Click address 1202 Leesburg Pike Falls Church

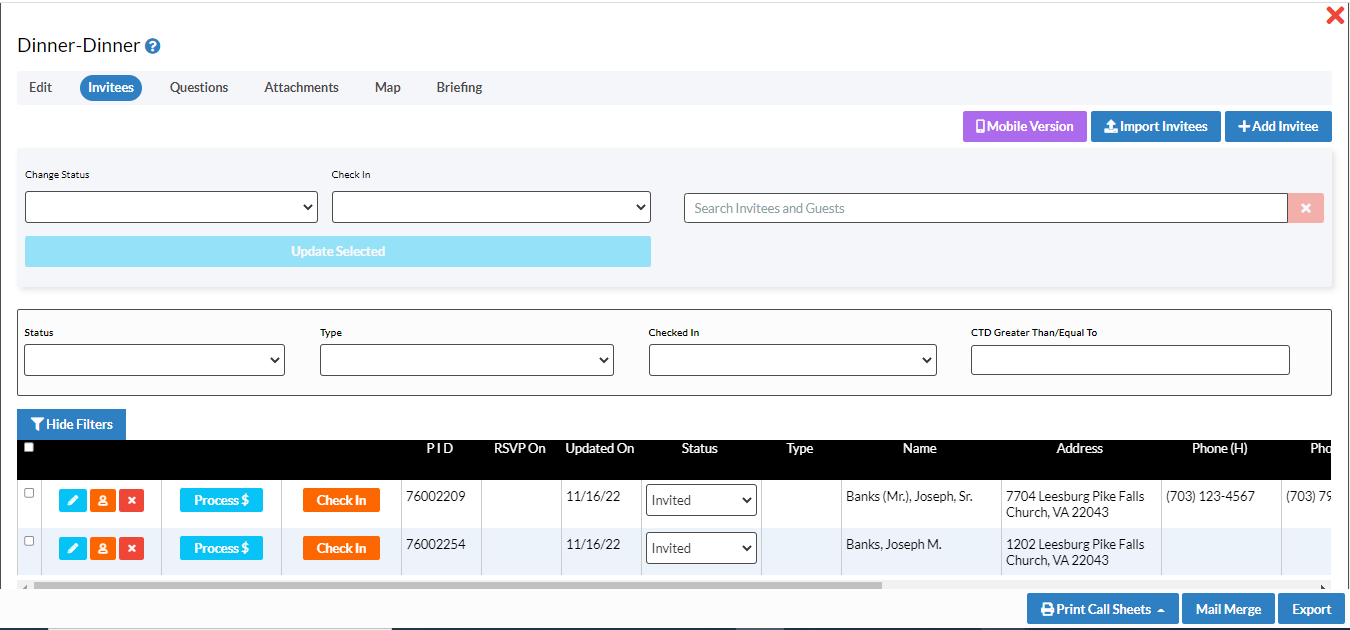[1075, 552]
